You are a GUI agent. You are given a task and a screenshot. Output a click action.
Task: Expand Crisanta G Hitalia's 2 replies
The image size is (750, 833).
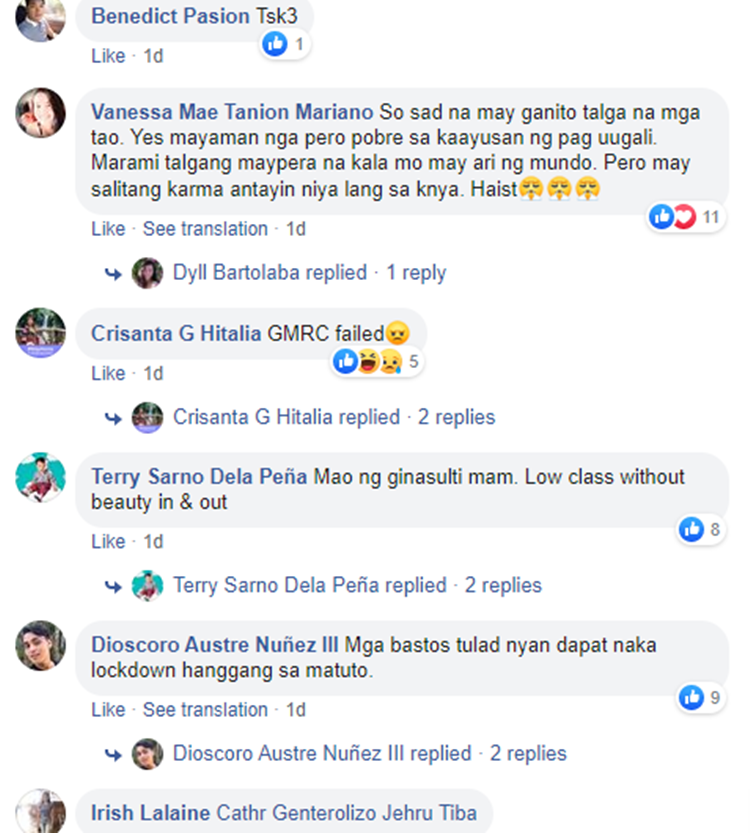[334, 418]
